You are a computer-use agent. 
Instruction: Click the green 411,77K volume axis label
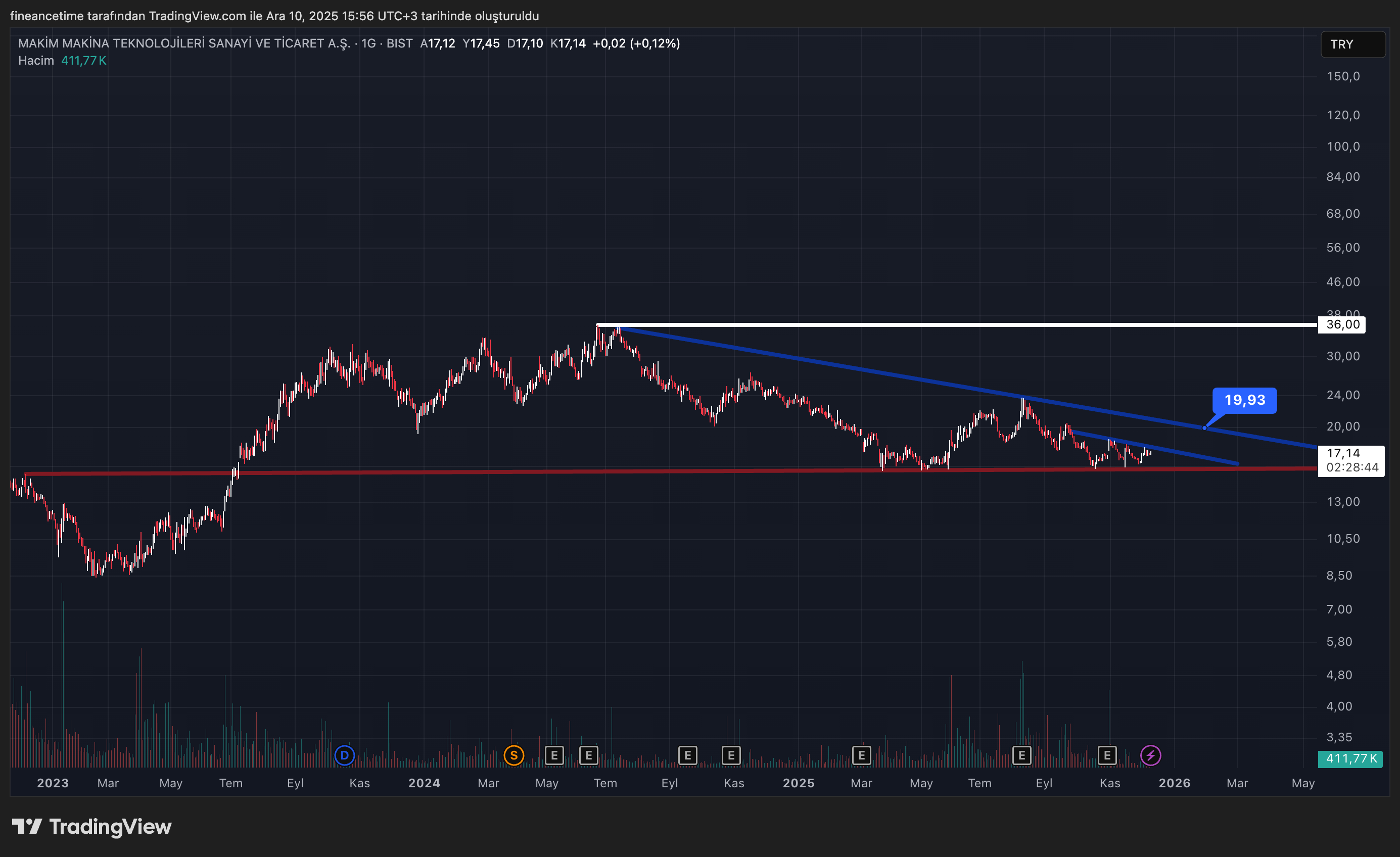tap(1350, 759)
